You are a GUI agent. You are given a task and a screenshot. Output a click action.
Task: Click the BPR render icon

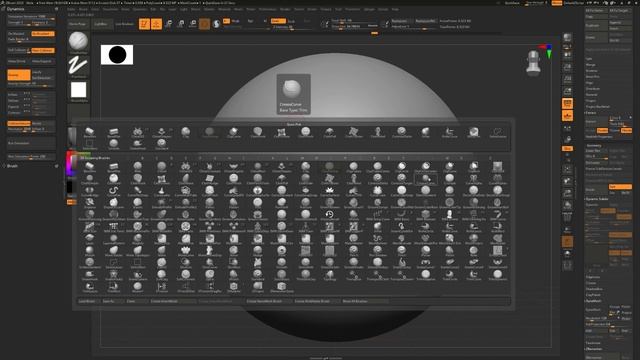coord(567,38)
